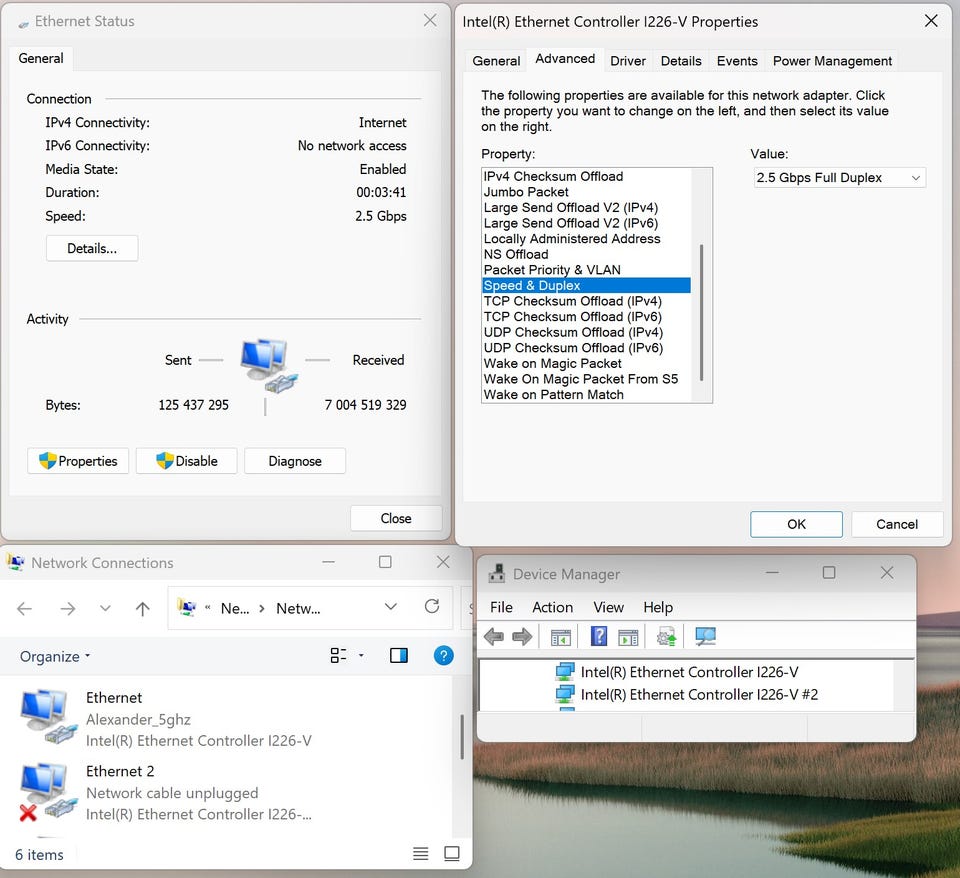Click the Details... button
The image size is (960, 878).
[x=92, y=248]
